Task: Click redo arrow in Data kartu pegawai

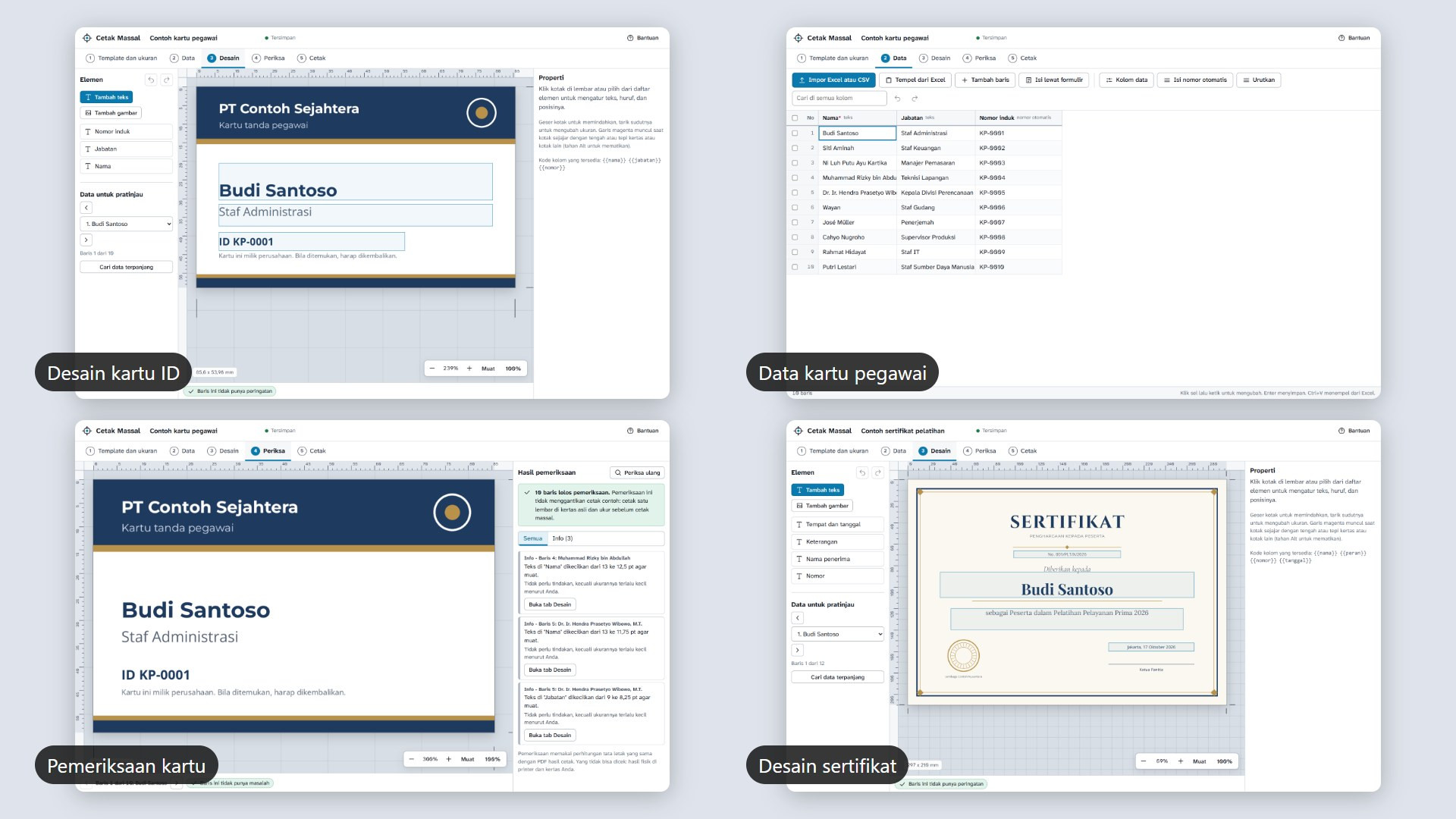Action: click(x=915, y=99)
